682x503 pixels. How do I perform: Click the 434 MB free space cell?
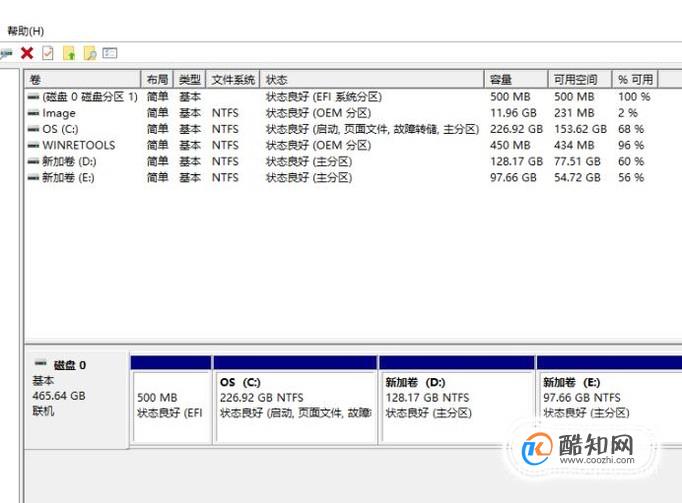[574, 145]
